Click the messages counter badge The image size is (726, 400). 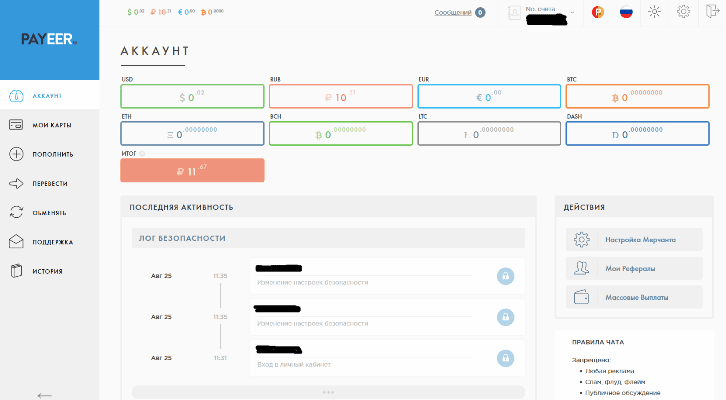point(480,12)
